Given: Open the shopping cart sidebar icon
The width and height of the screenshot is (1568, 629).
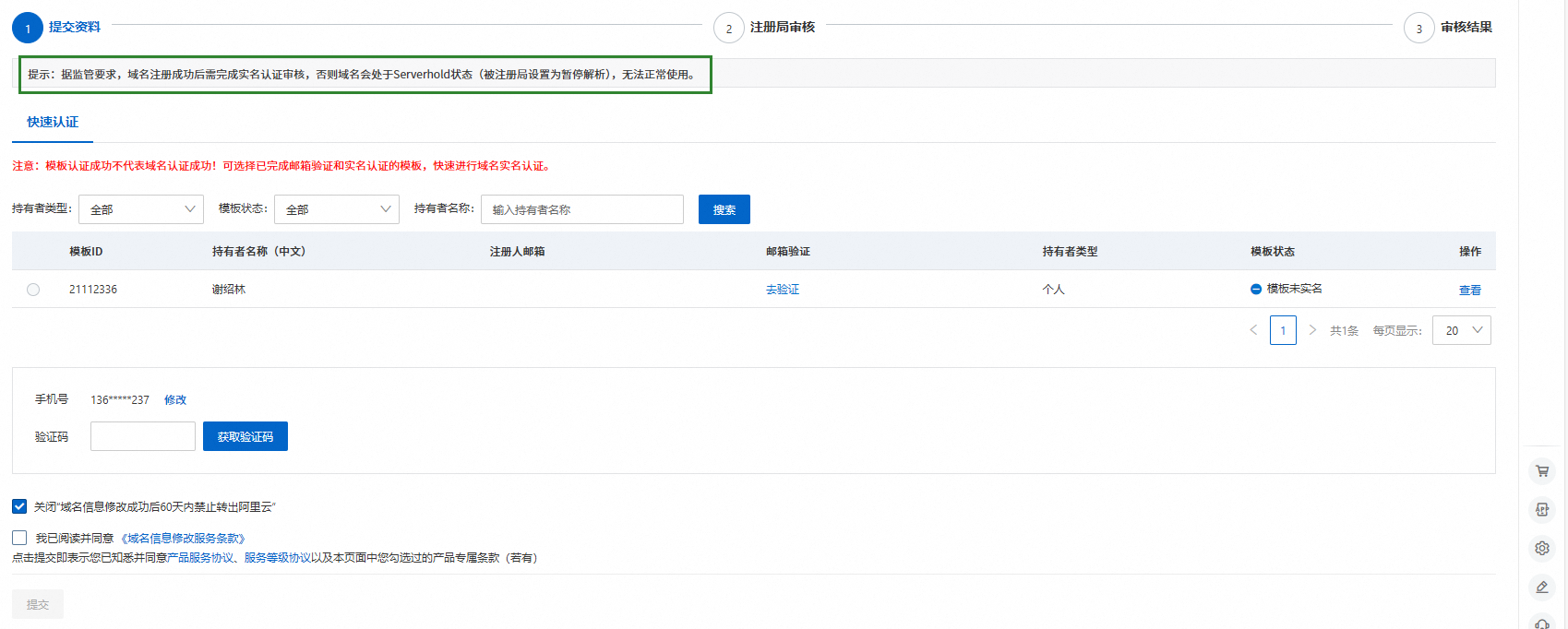Looking at the screenshot, I should click(x=1541, y=471).
